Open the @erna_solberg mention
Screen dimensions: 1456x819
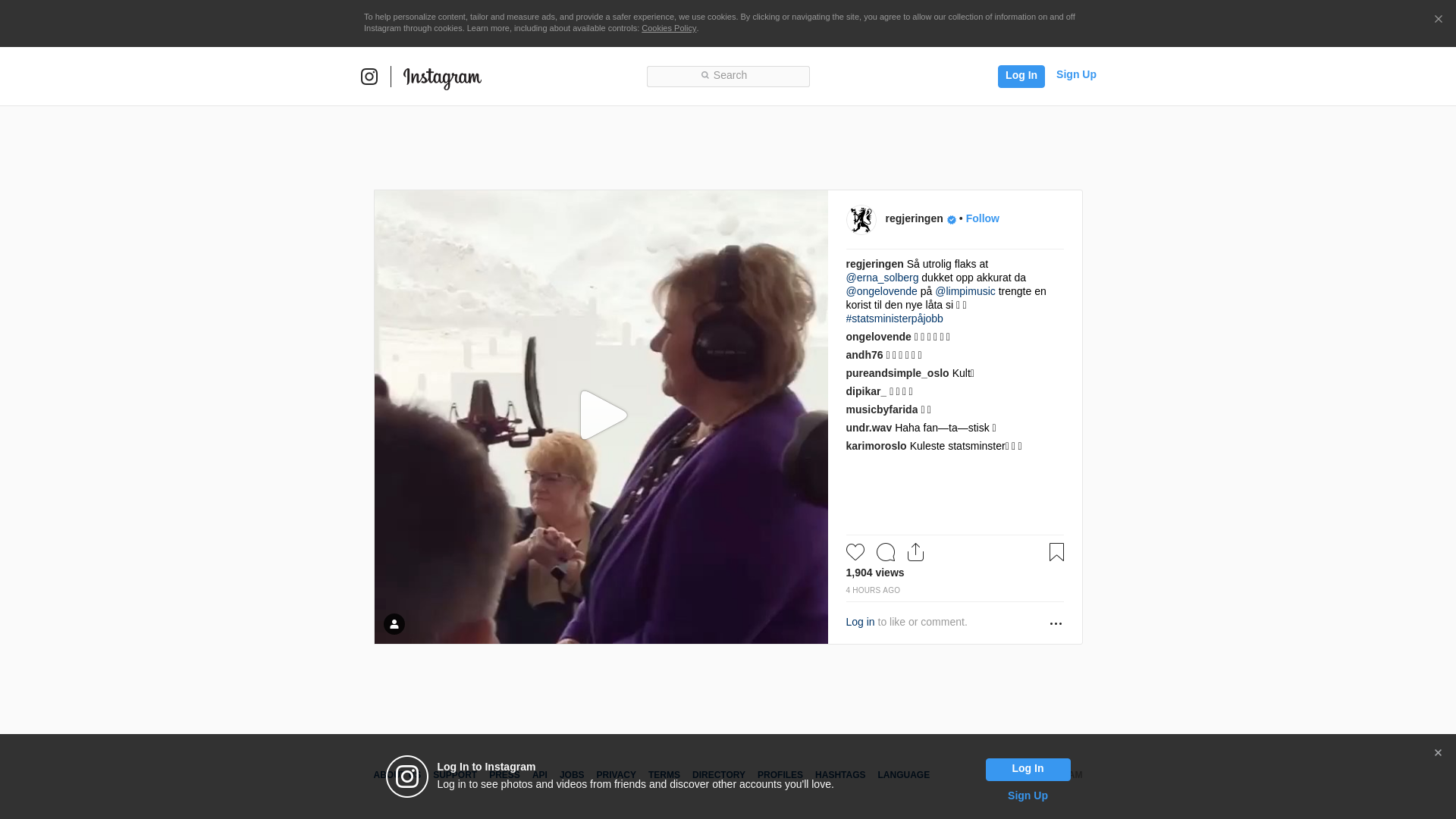[882, 278]
